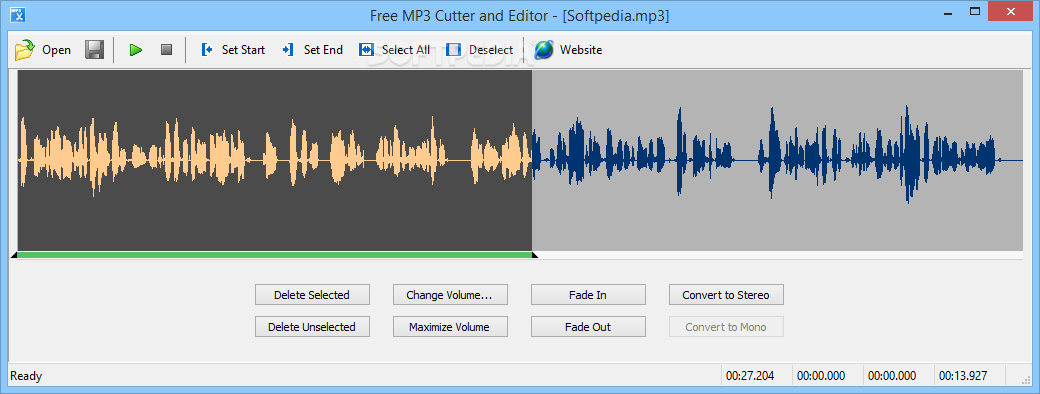Screen dimensions: 1040x394
Task: Click inside selected orange waveform area
Action: [x=275, y=161]
